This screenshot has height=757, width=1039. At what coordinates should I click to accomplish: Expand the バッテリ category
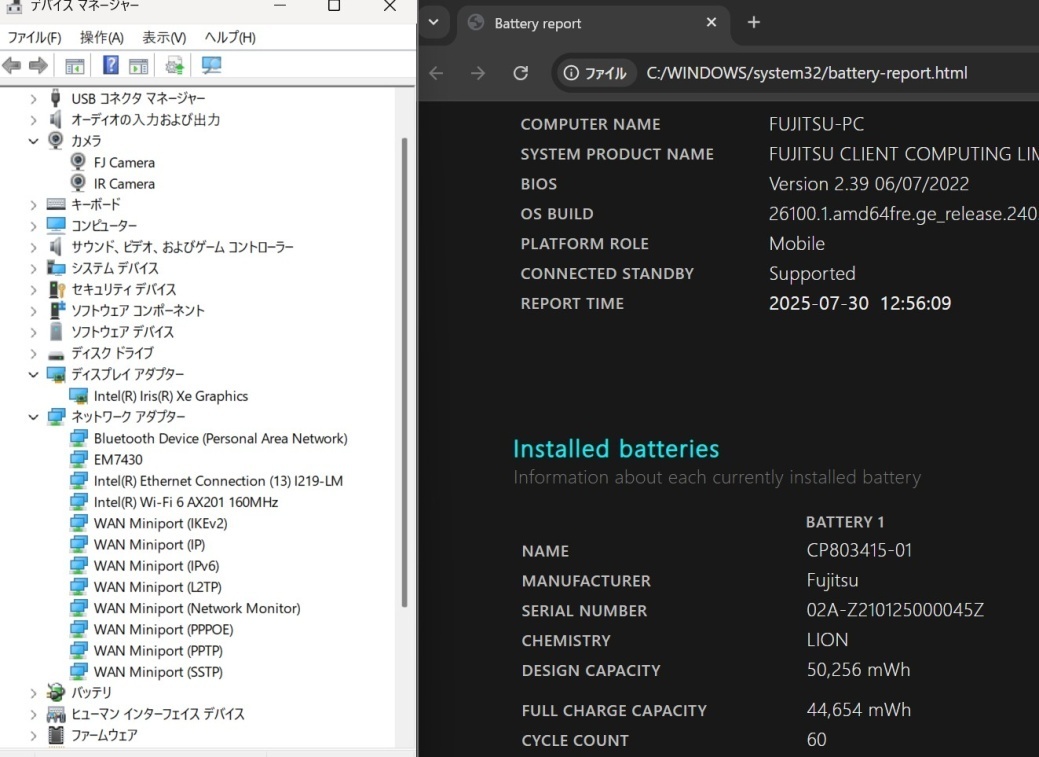(34, 693)
